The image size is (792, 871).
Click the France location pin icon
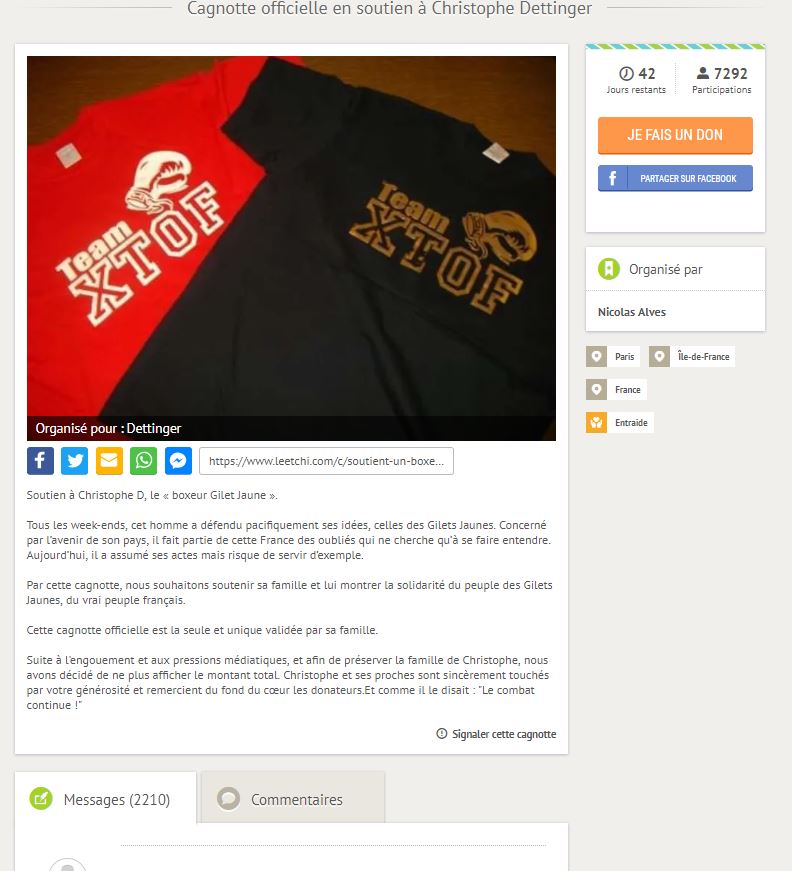point(596,389)
